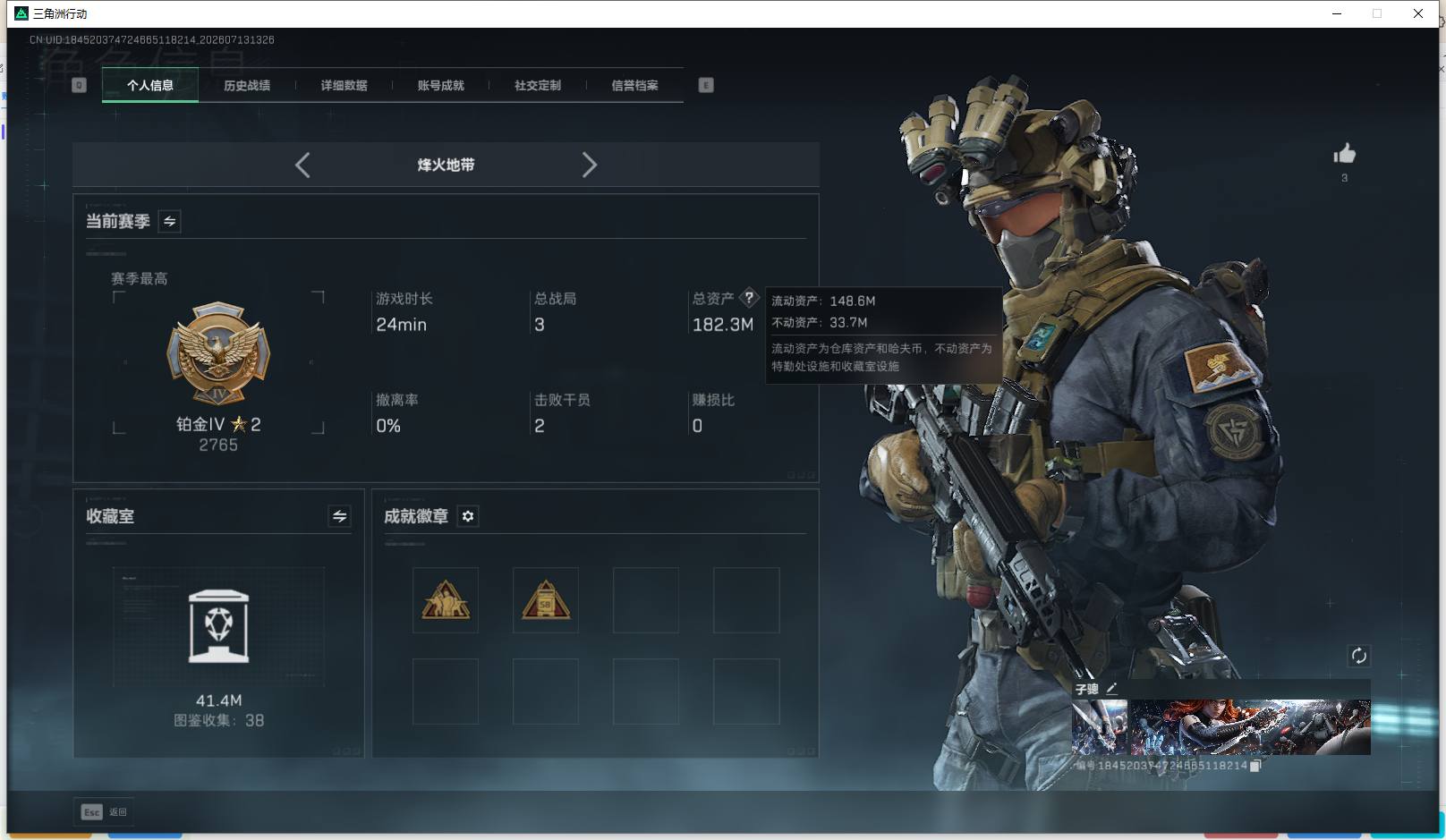Close the 三角洲行动 window
Screen dimensions: 1446x840
[x=1418, y=13]
